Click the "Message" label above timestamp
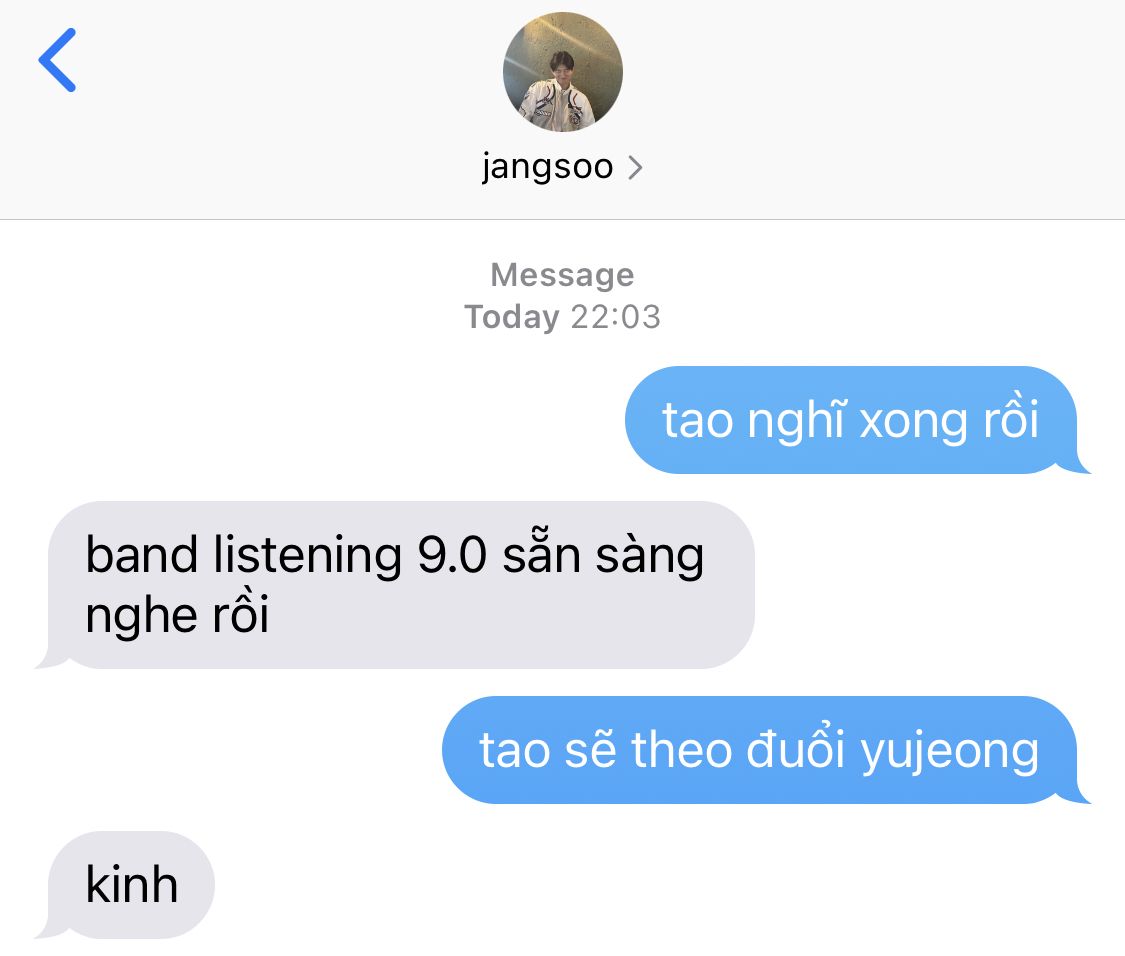 [562, 275]
